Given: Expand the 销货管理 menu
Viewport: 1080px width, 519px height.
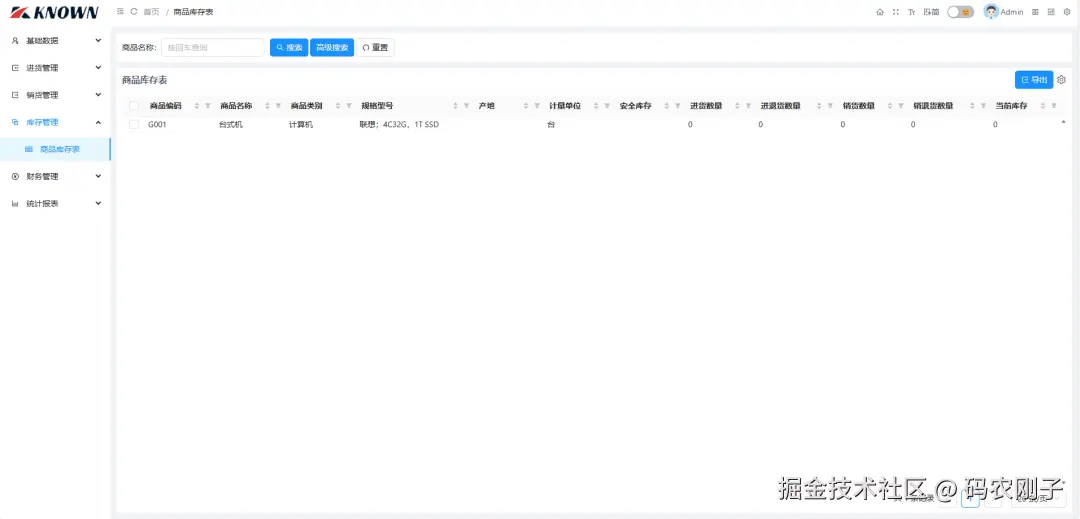Looking at the screenshot, I should coord(55,95).
